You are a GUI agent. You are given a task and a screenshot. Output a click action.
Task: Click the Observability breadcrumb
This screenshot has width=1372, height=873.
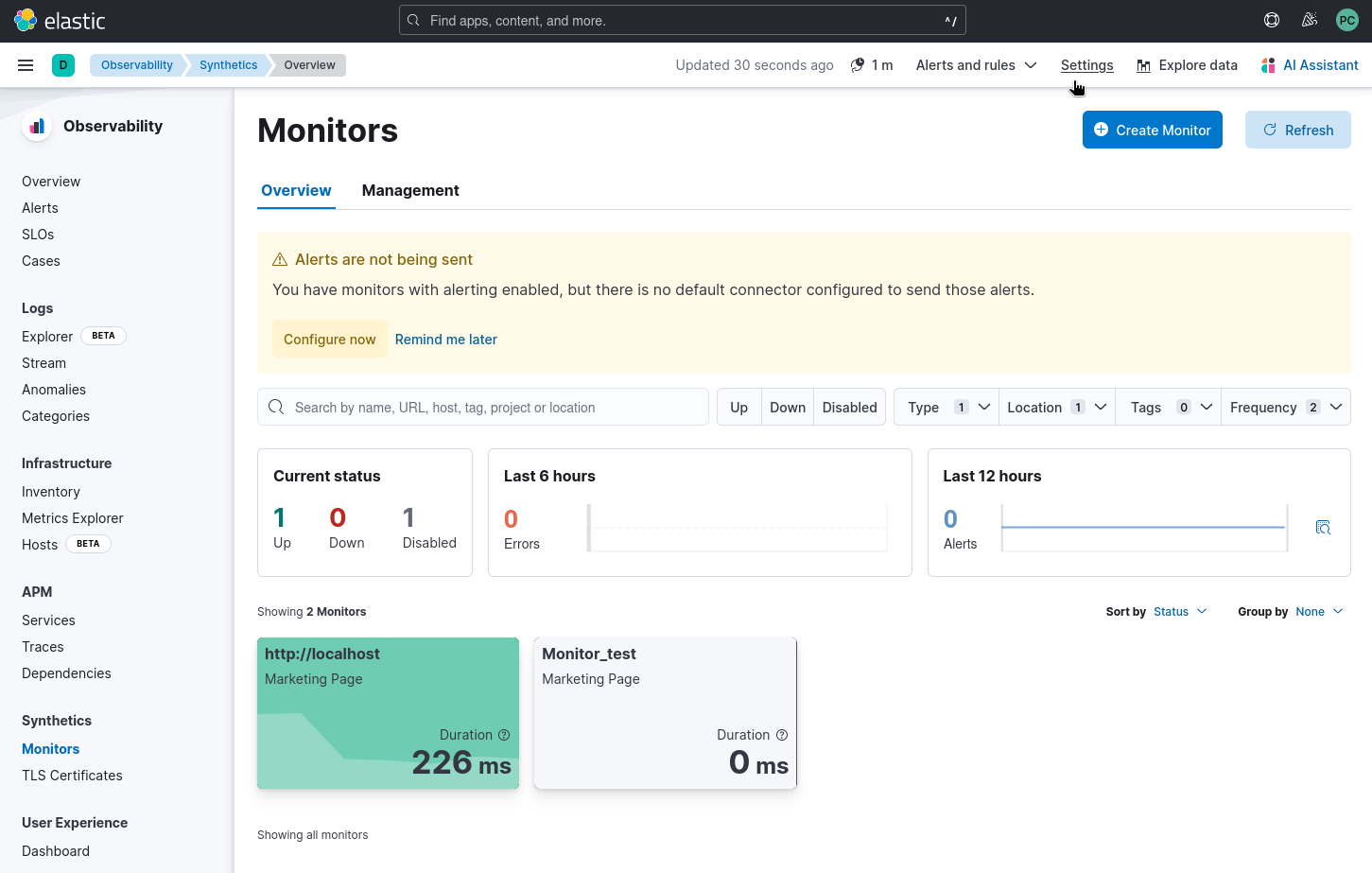[x=137, y=65]
